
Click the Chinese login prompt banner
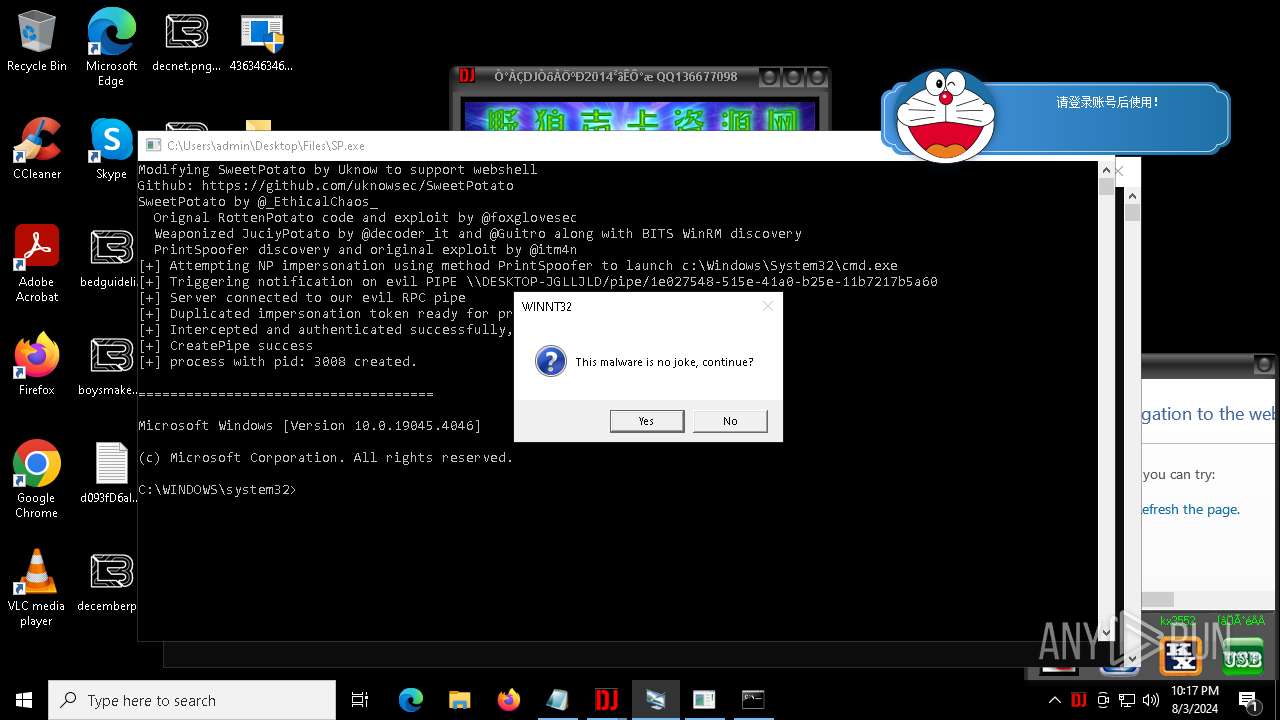click(1107, 102)
